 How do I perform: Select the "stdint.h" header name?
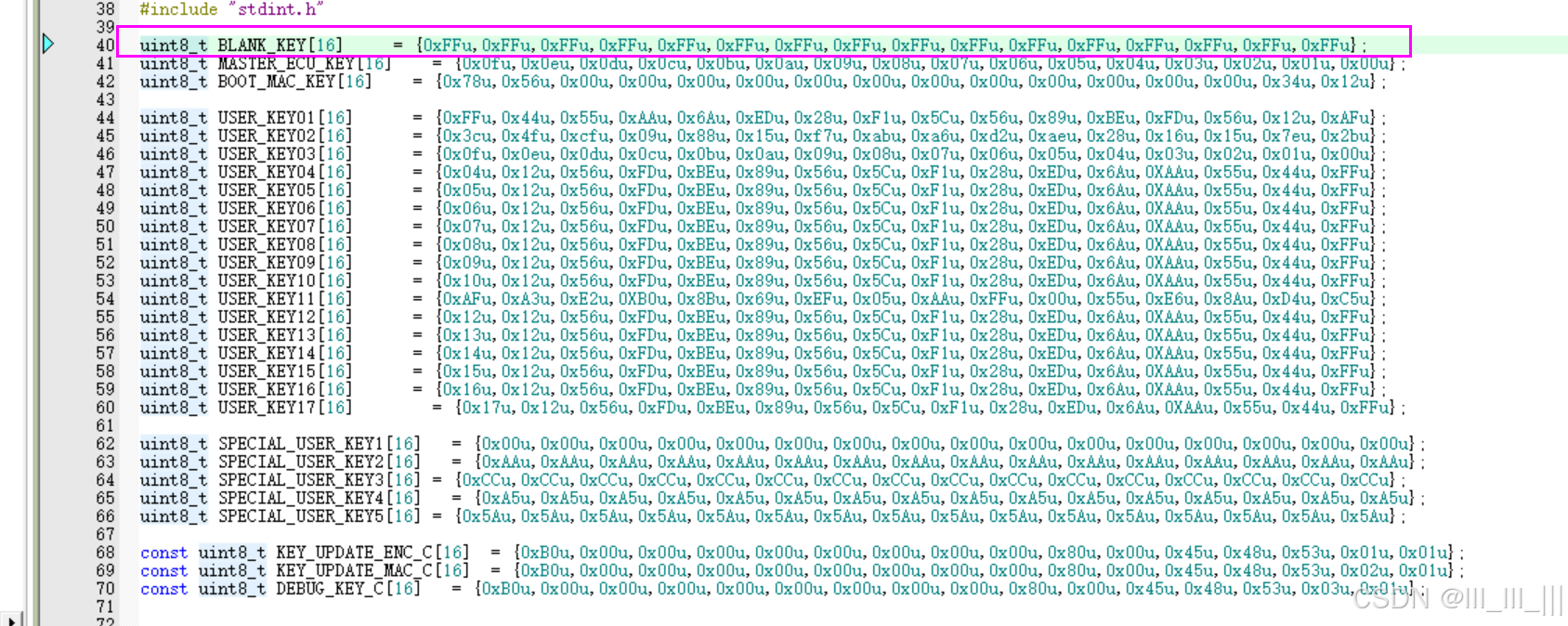click(x=277, y=9)
